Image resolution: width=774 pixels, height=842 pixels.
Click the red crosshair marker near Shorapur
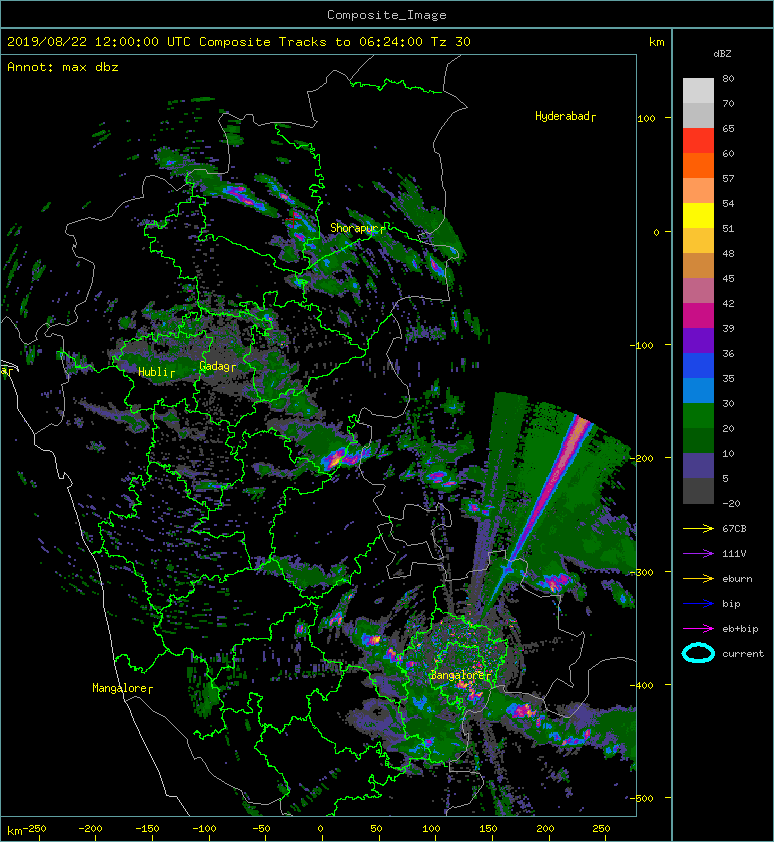[293, 220]
